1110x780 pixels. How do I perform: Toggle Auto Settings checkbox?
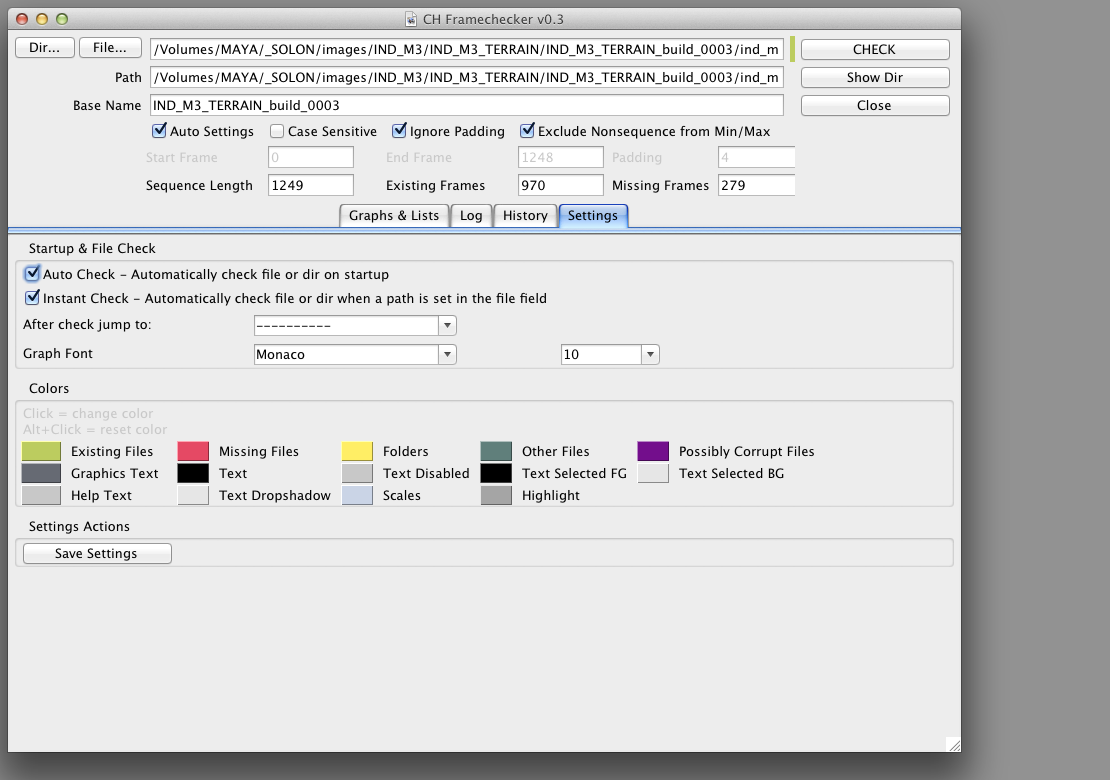click(159, 131)
